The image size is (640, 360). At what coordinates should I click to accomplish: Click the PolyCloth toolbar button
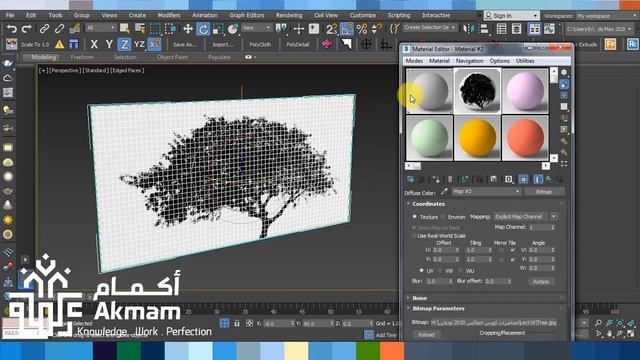point(260,44)
